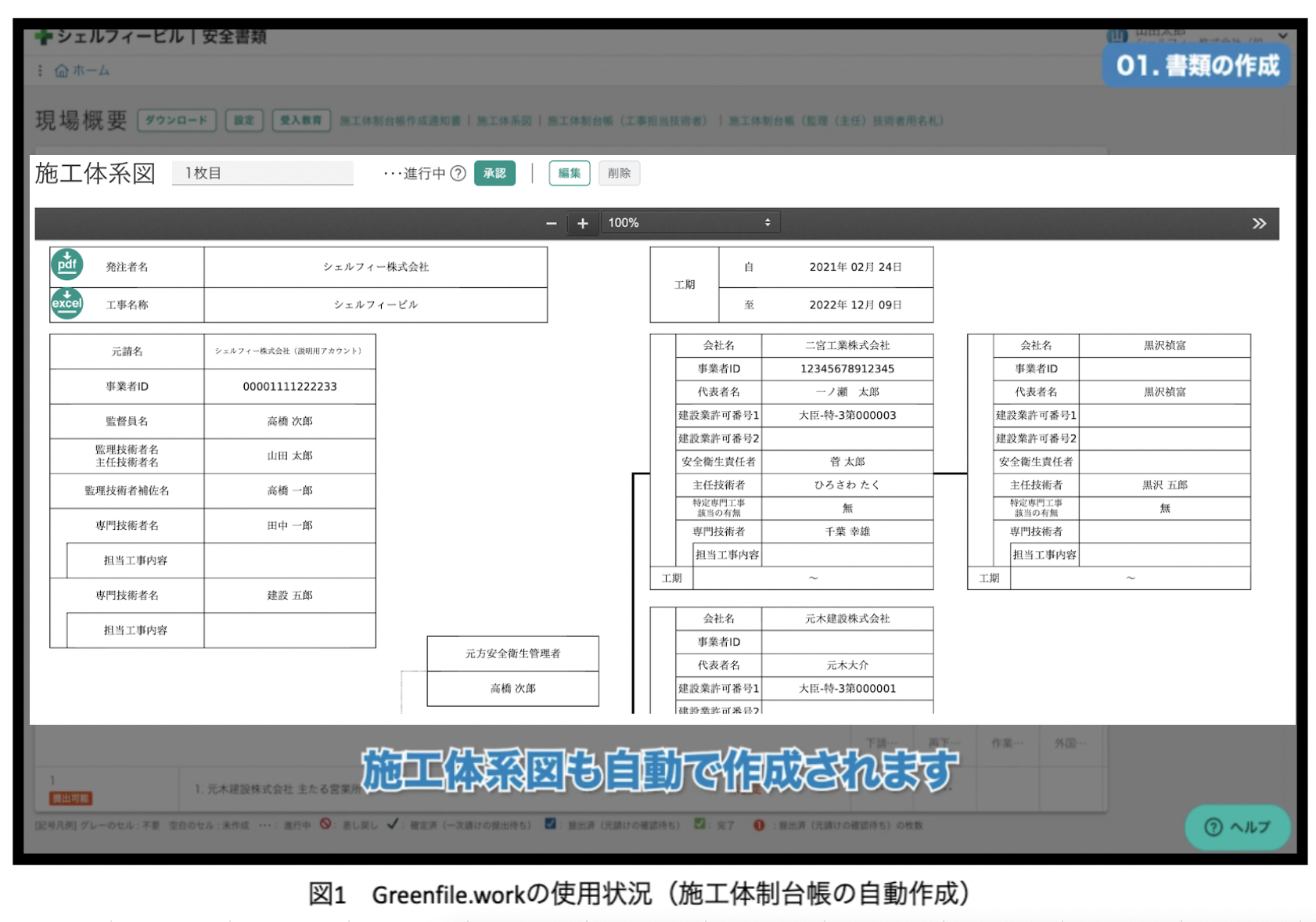Approve with the 承認 button
Viewport: 1316px width, 922px height.
pos(494,174)
